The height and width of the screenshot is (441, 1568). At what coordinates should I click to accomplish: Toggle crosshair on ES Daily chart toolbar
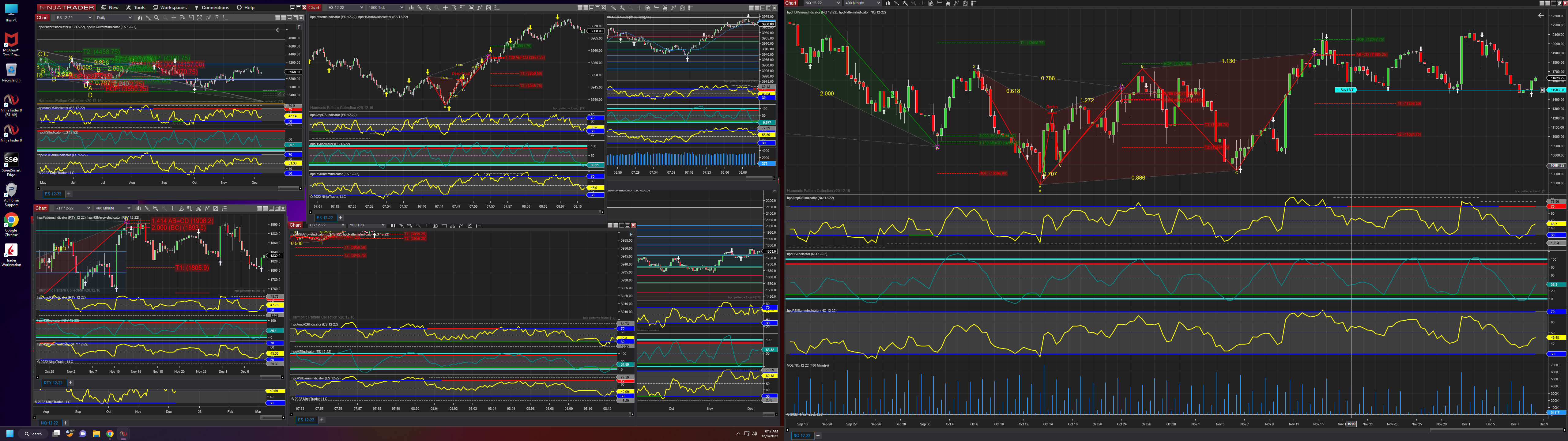(173, 18)
